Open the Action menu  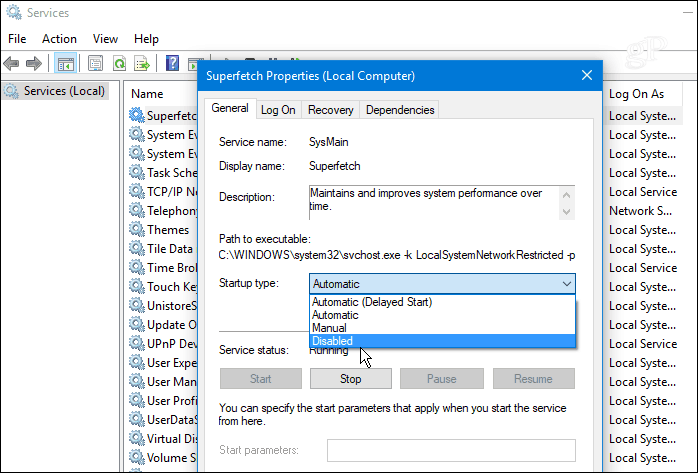click(x=59, y=39)
